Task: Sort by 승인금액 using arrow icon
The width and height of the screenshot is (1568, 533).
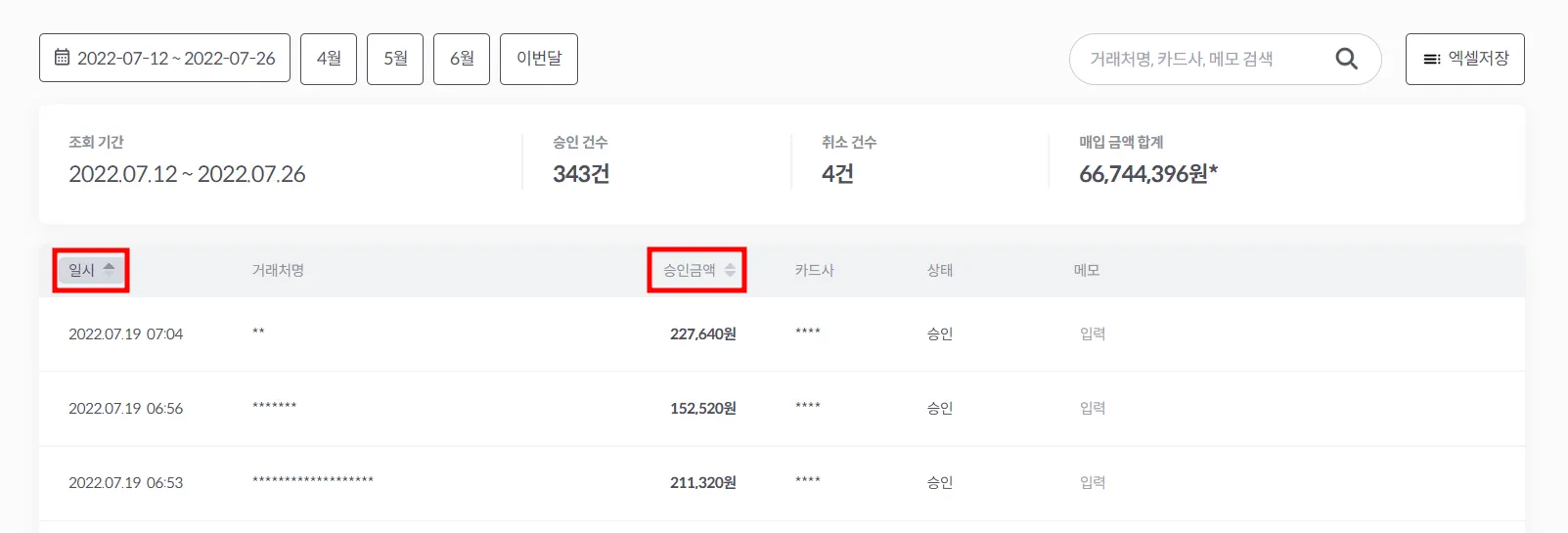Action: tap(730, 270)
